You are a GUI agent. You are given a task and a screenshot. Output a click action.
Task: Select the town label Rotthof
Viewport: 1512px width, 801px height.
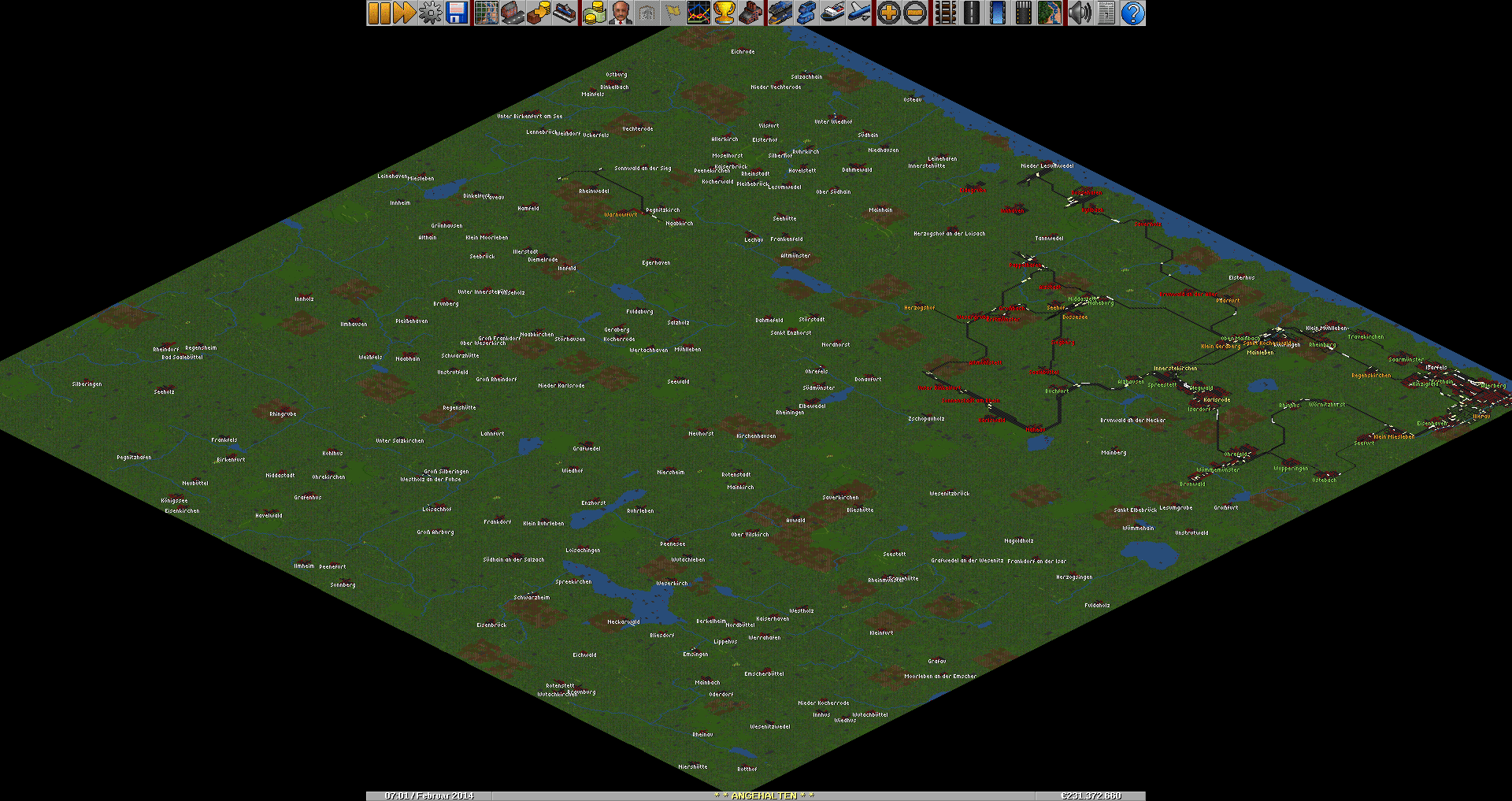pyautogui.click(x=747, y=769)
